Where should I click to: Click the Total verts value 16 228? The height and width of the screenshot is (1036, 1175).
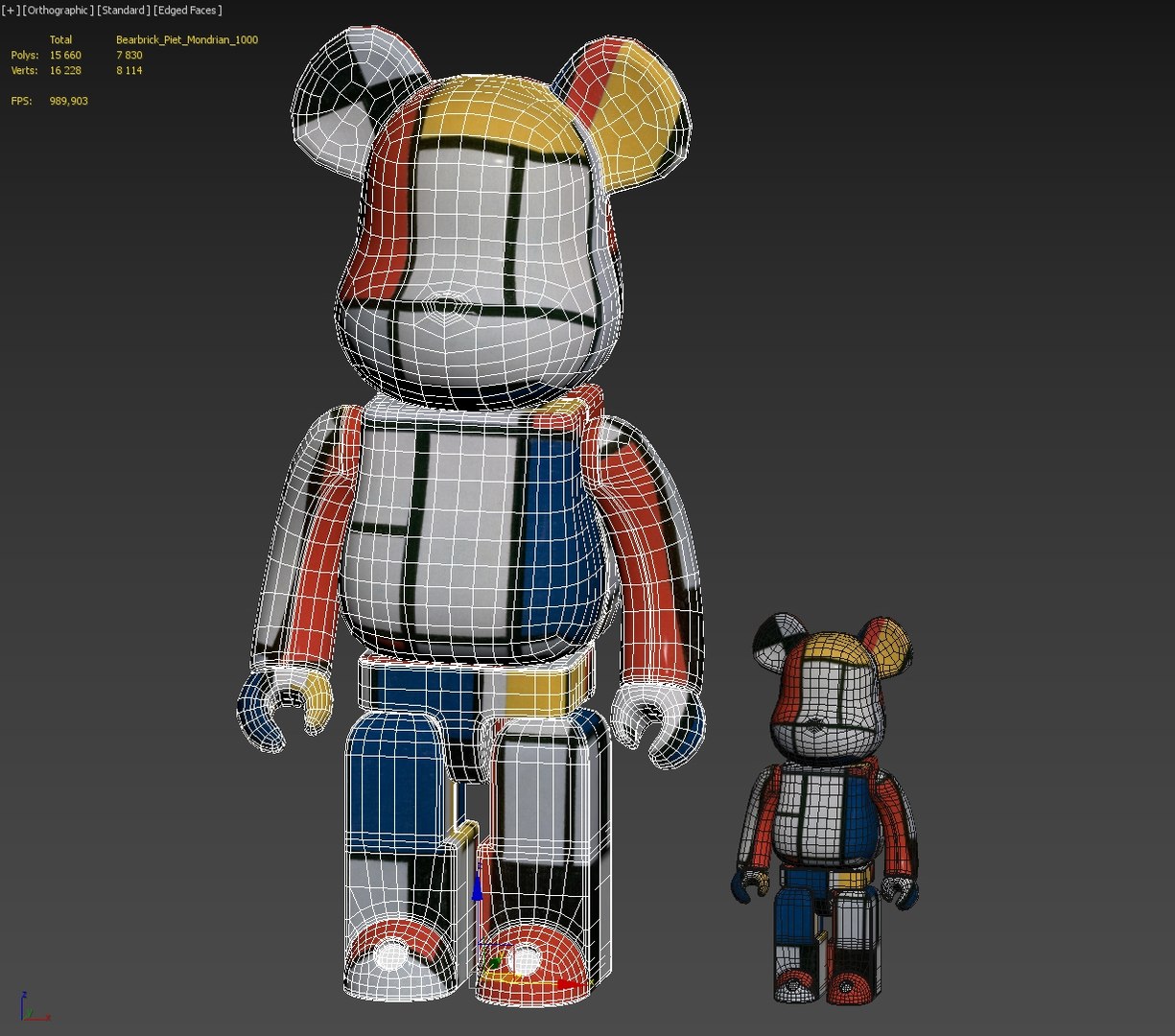click(65, 71)
